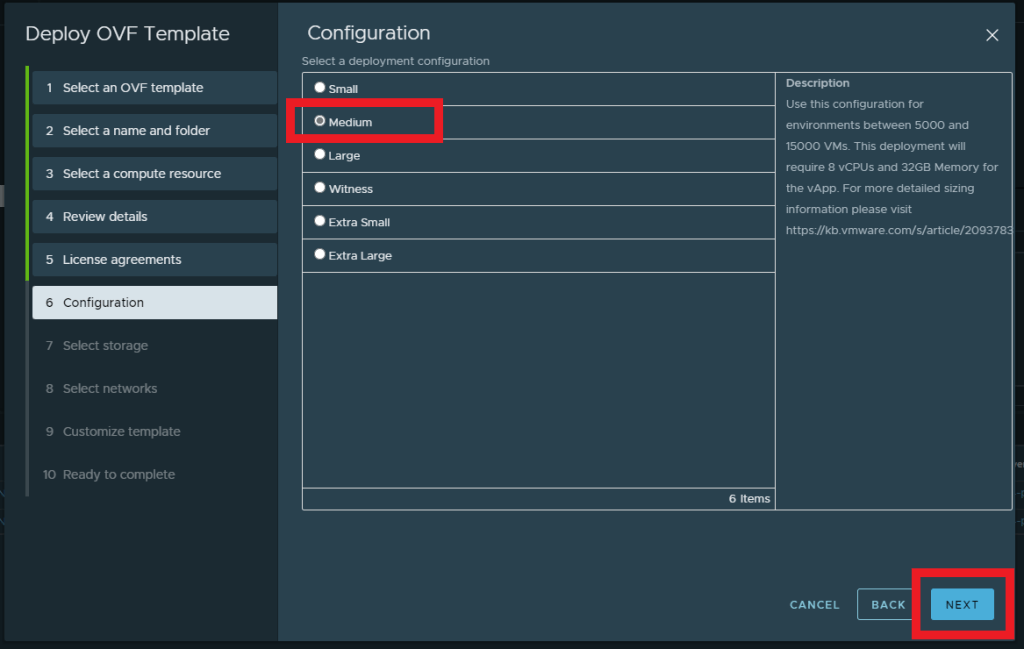Click the NEXT button
Image resolution: width=1024 pixels, height=649 pixels.
961,604
